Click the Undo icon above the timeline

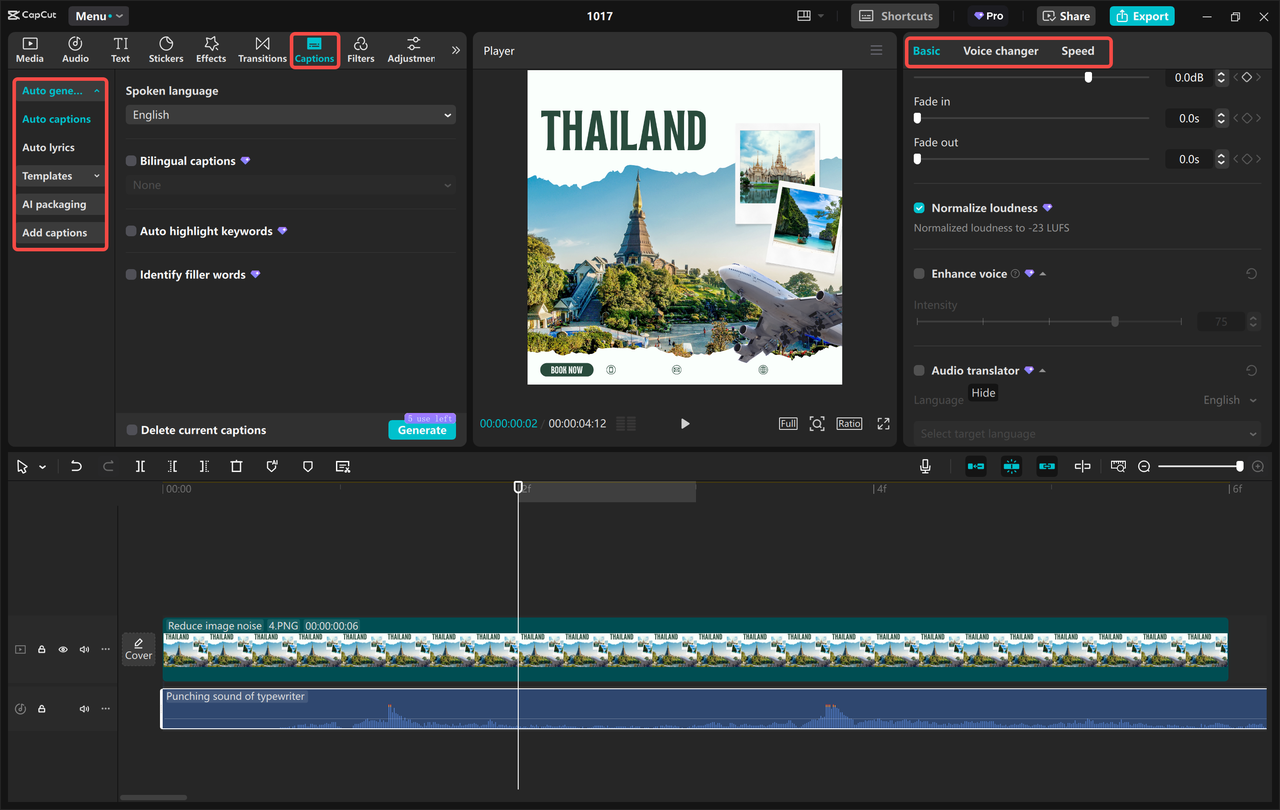[77, 466]
